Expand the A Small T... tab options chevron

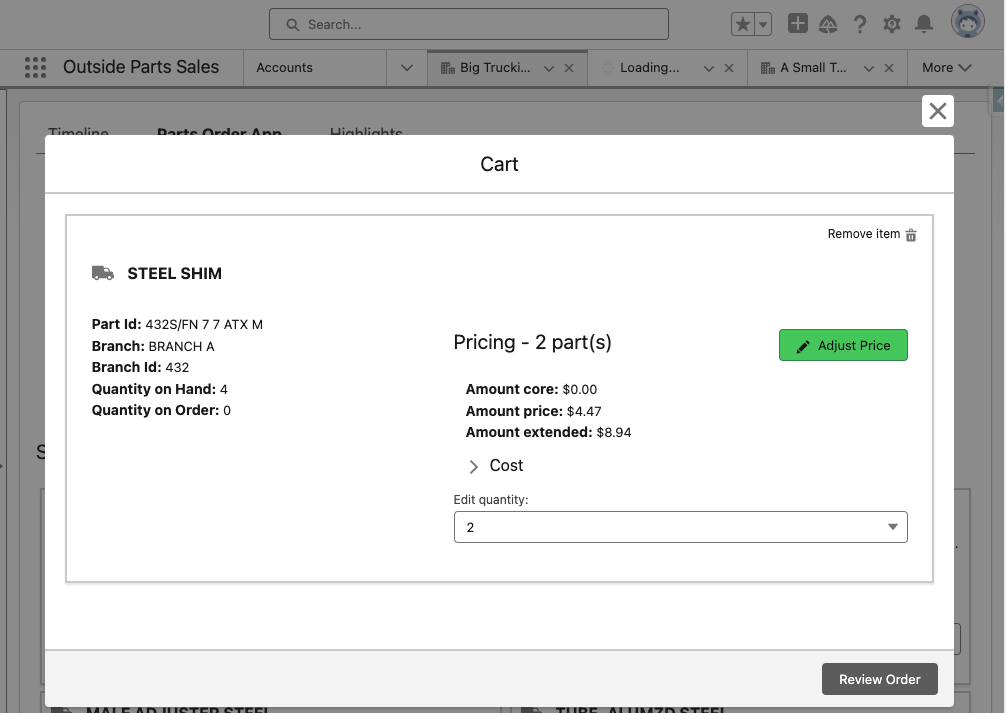(869, 68)
